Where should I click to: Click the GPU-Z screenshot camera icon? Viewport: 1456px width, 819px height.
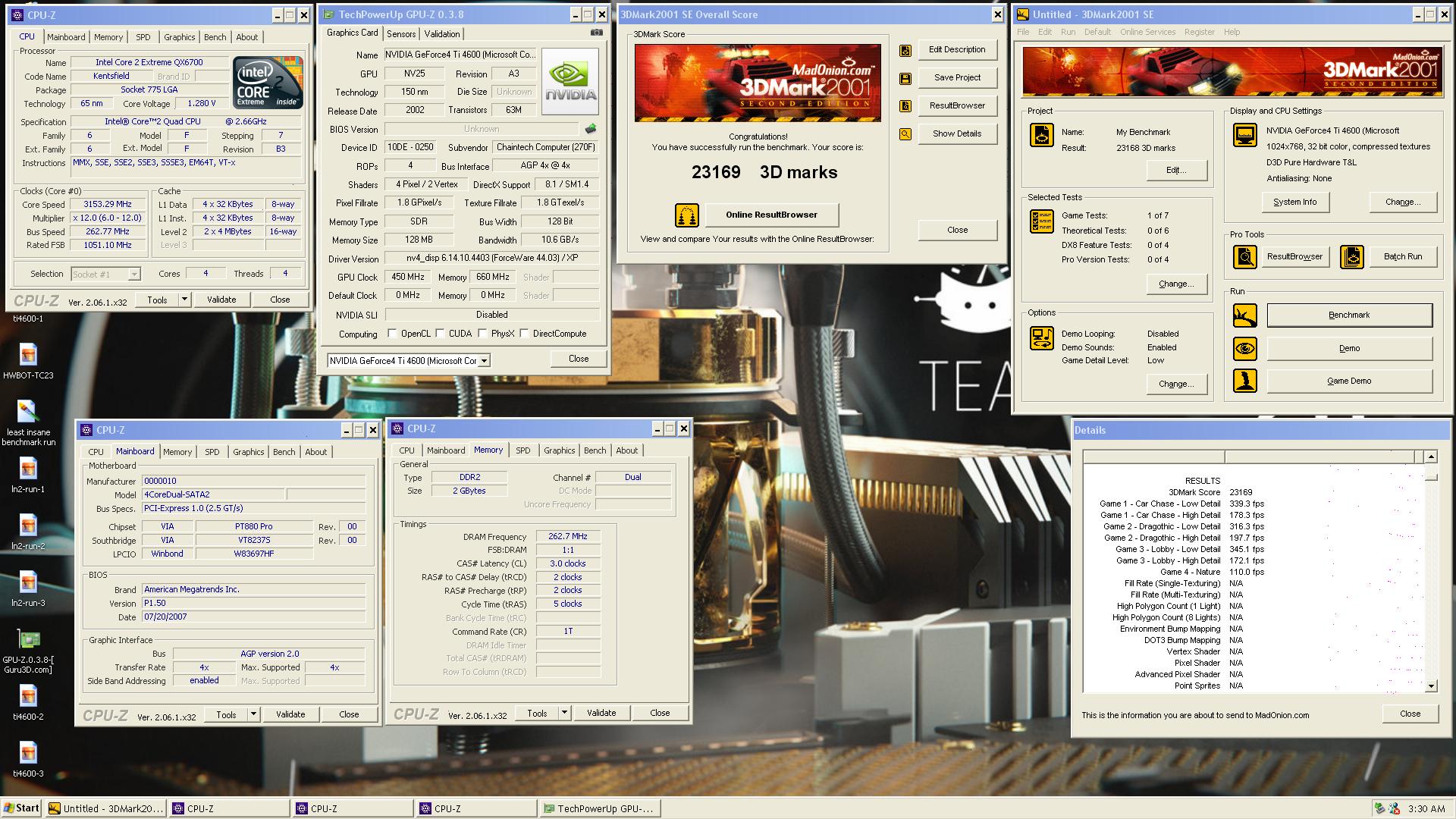[x=597, y=33]
